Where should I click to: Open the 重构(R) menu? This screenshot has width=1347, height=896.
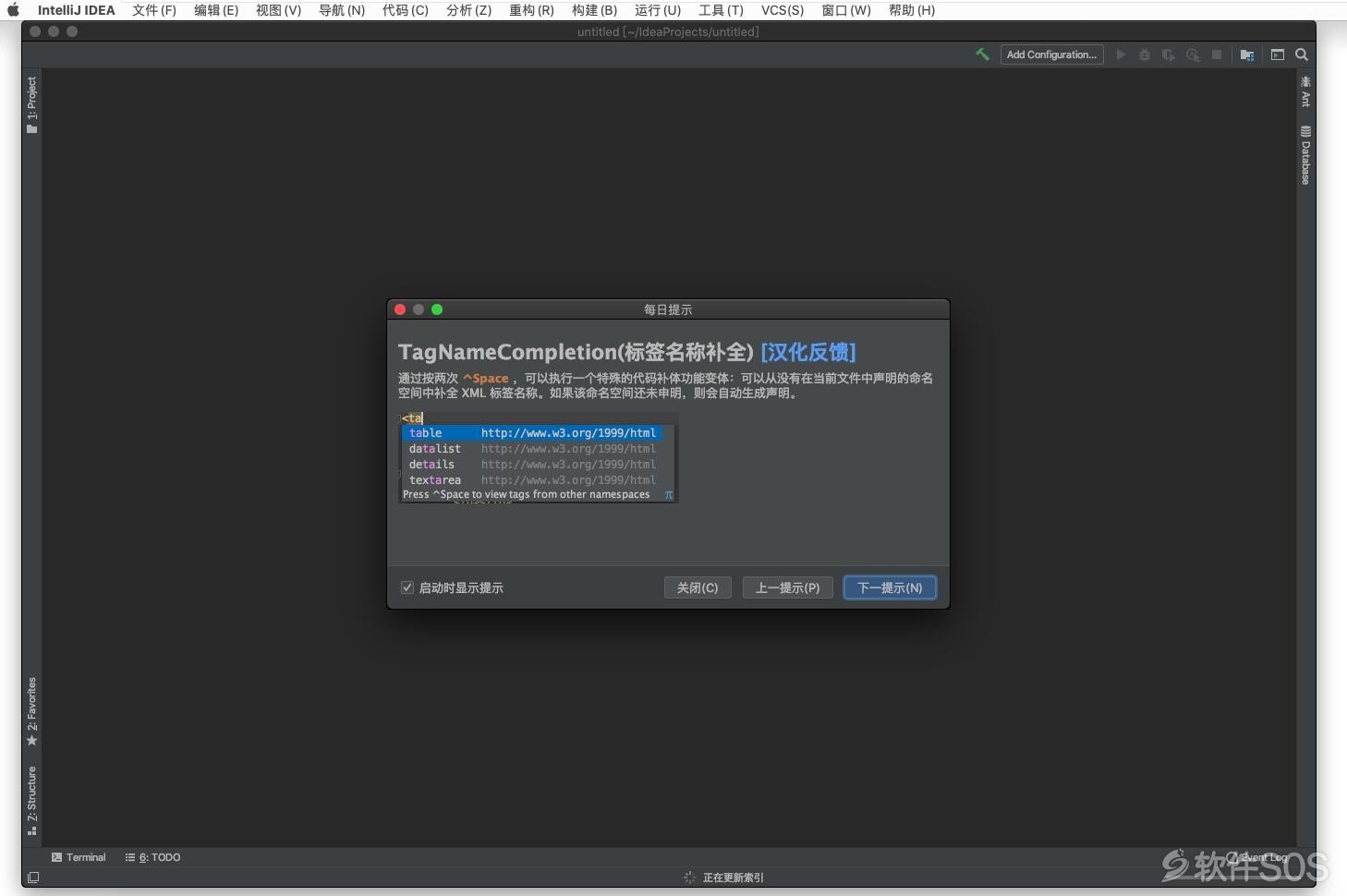point(531,10)
